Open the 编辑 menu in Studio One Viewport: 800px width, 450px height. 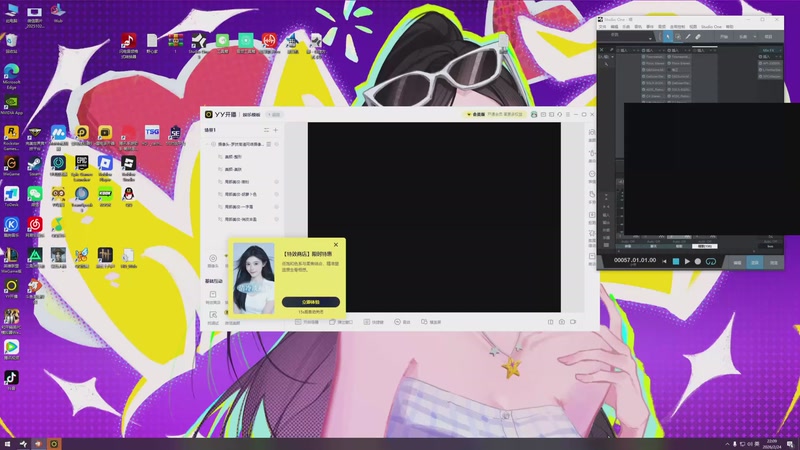point(614,27)
